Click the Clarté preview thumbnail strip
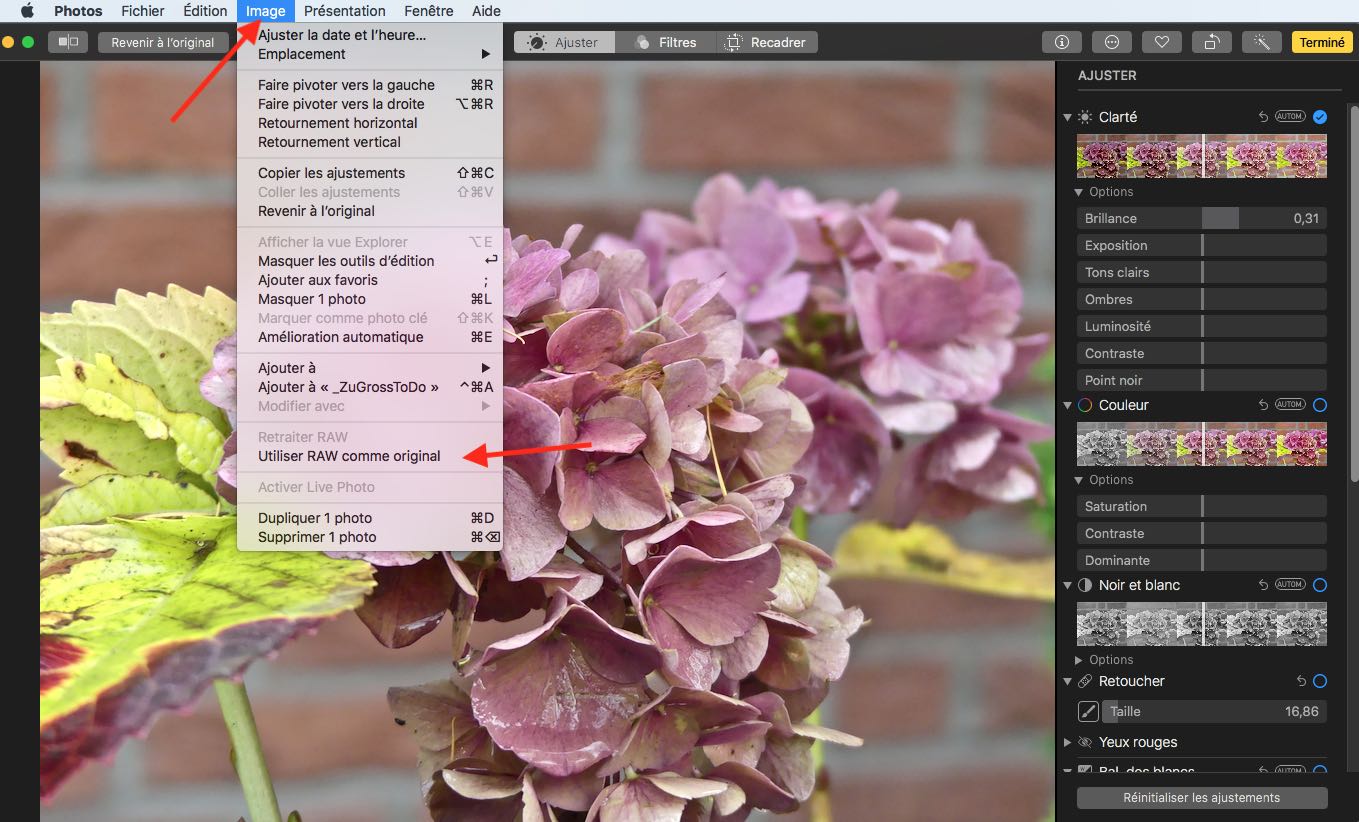 click(x=1202, y=156)
